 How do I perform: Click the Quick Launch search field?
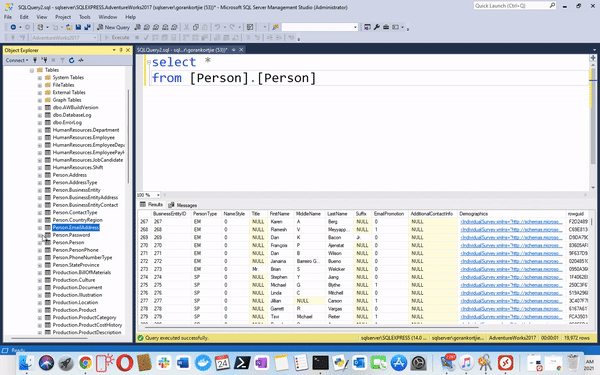[x=515, y=6]
